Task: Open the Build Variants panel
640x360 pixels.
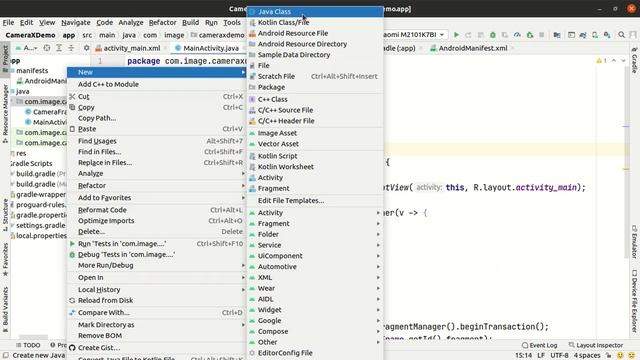Action: tap(5, 309)
